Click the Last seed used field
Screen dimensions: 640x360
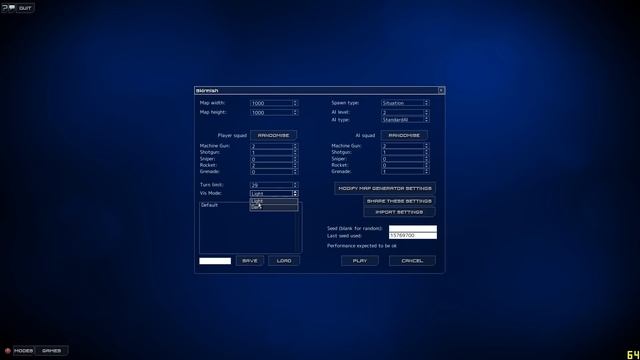pos(413,236)
